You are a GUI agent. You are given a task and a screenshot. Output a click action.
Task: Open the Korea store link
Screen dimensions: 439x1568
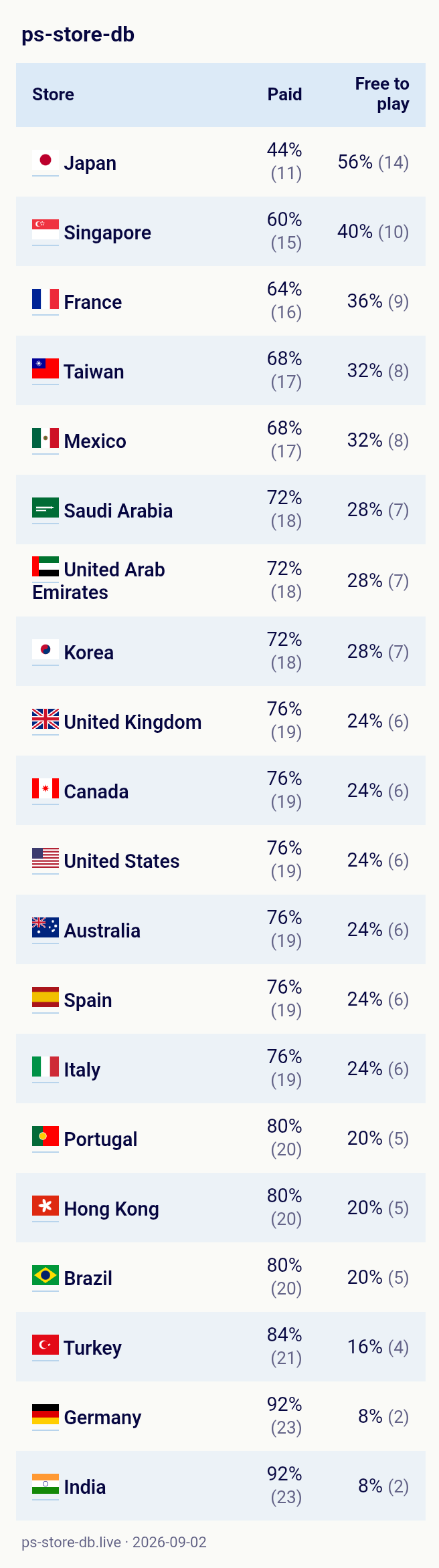[x=89, y=653]
